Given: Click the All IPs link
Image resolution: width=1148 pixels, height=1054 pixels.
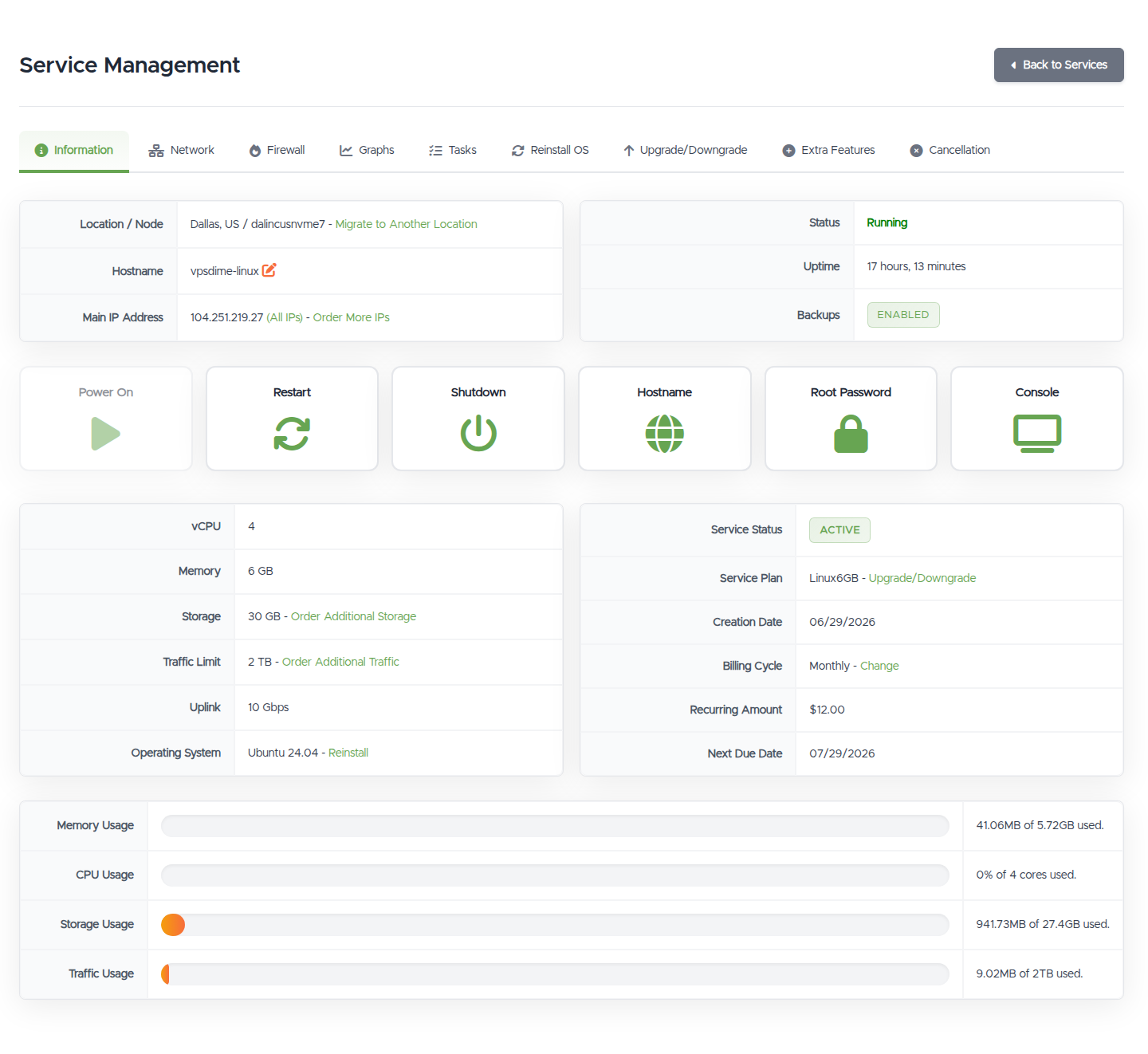Looking at the screenshot, I should tap(285, 317).
